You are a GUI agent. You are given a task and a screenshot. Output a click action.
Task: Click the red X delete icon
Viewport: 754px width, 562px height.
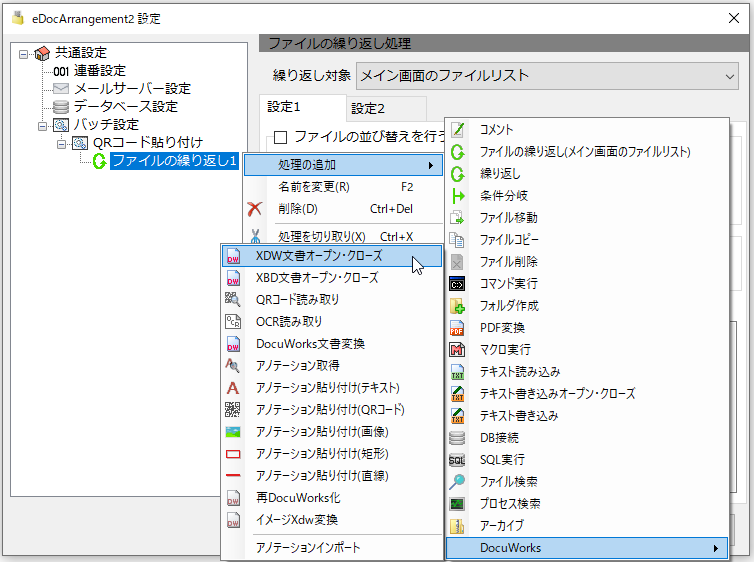[254, 209]
